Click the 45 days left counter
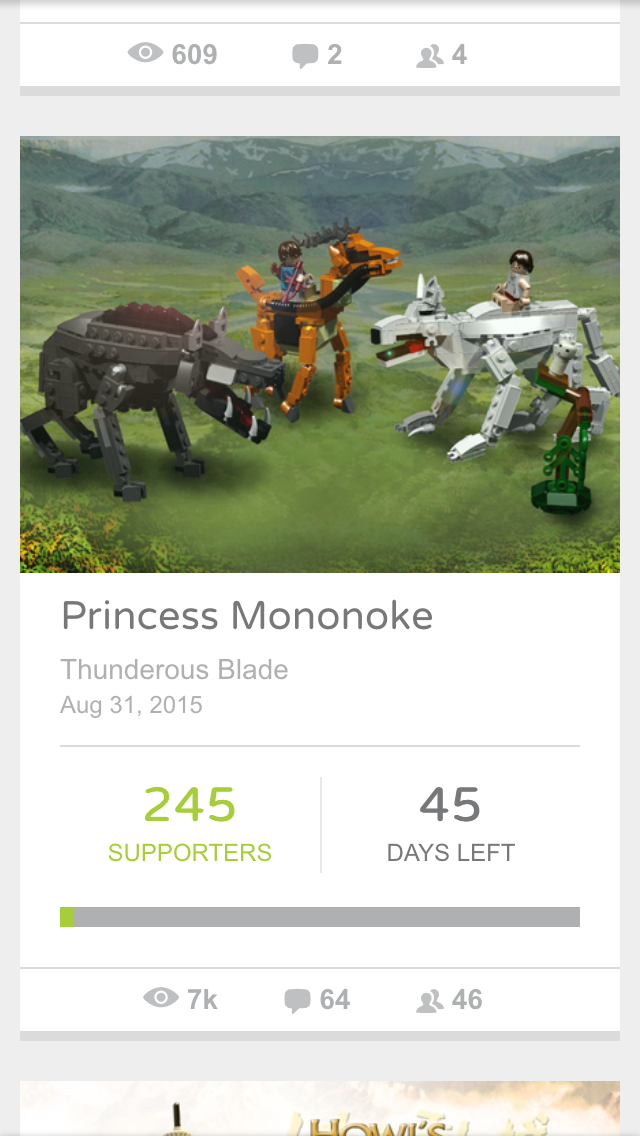The height and width of the screenshot is (1136, 640). pyautogui.click(x=450, y=804)
